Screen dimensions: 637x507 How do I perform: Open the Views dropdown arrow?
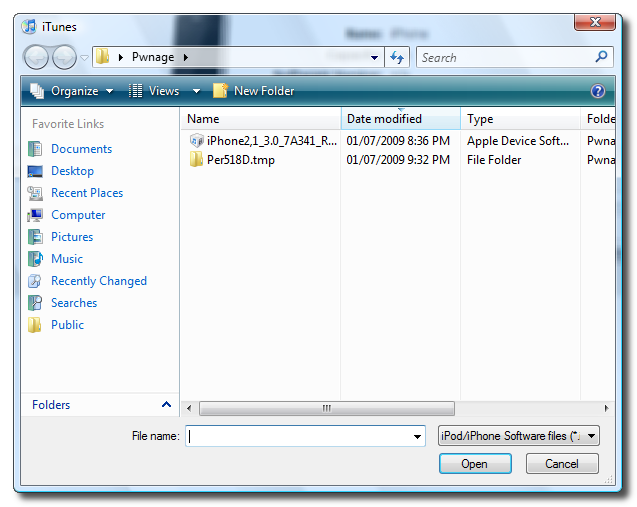(196, 91)
